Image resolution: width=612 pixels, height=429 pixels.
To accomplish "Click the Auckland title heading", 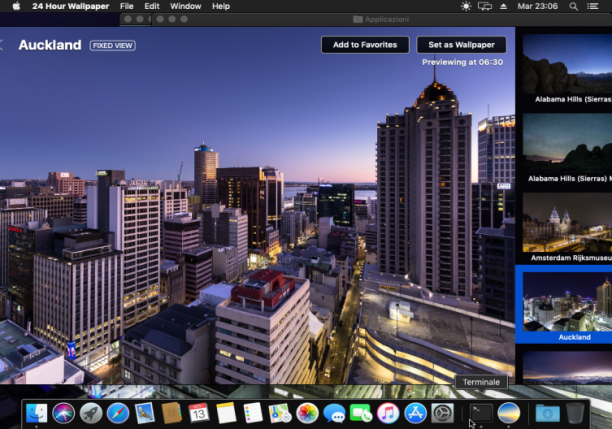I will [50, 45].
